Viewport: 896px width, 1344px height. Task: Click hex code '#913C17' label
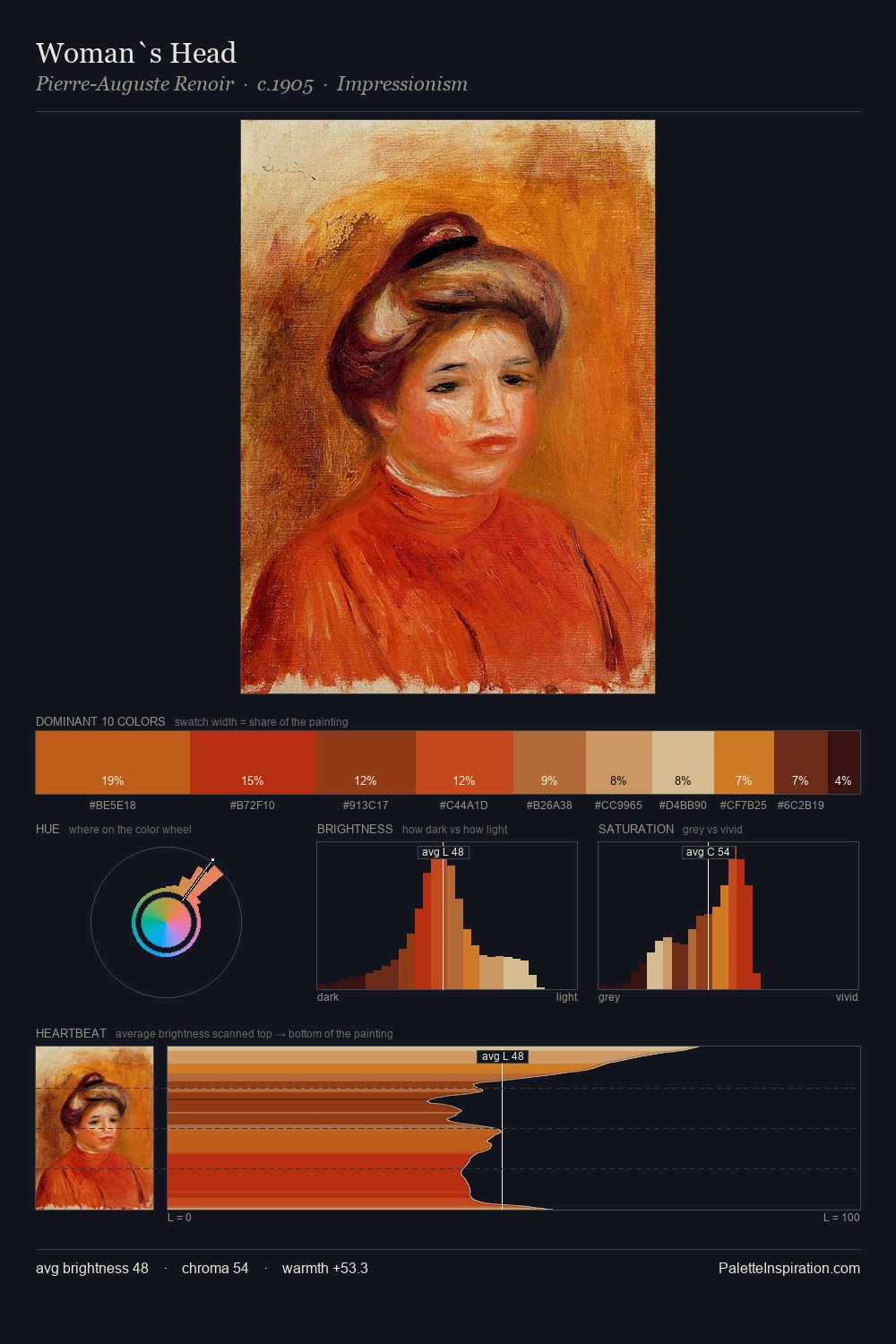coord(366,806)
